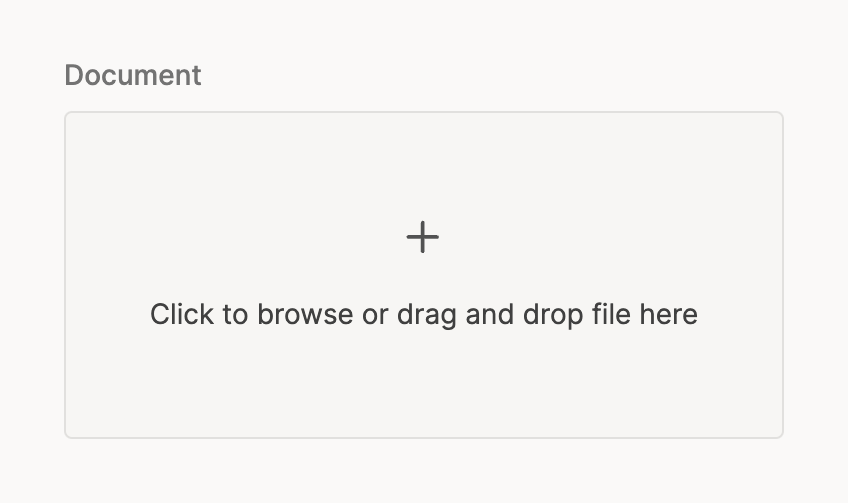Hit the plus symbol in the Document dropzone
This screenshot has height=503, width=848.
pyautogui.click(x=423, y=237)
